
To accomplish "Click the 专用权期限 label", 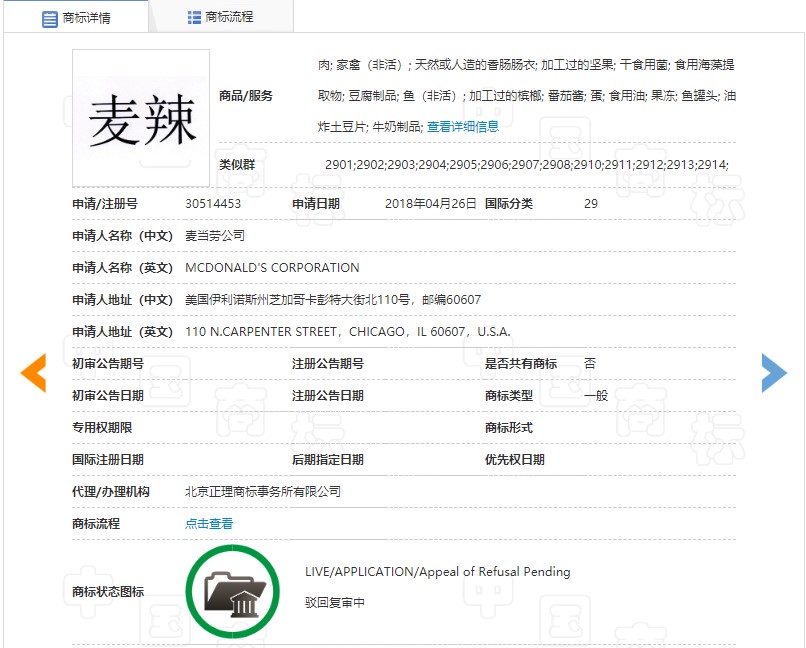I will point(102,428).
